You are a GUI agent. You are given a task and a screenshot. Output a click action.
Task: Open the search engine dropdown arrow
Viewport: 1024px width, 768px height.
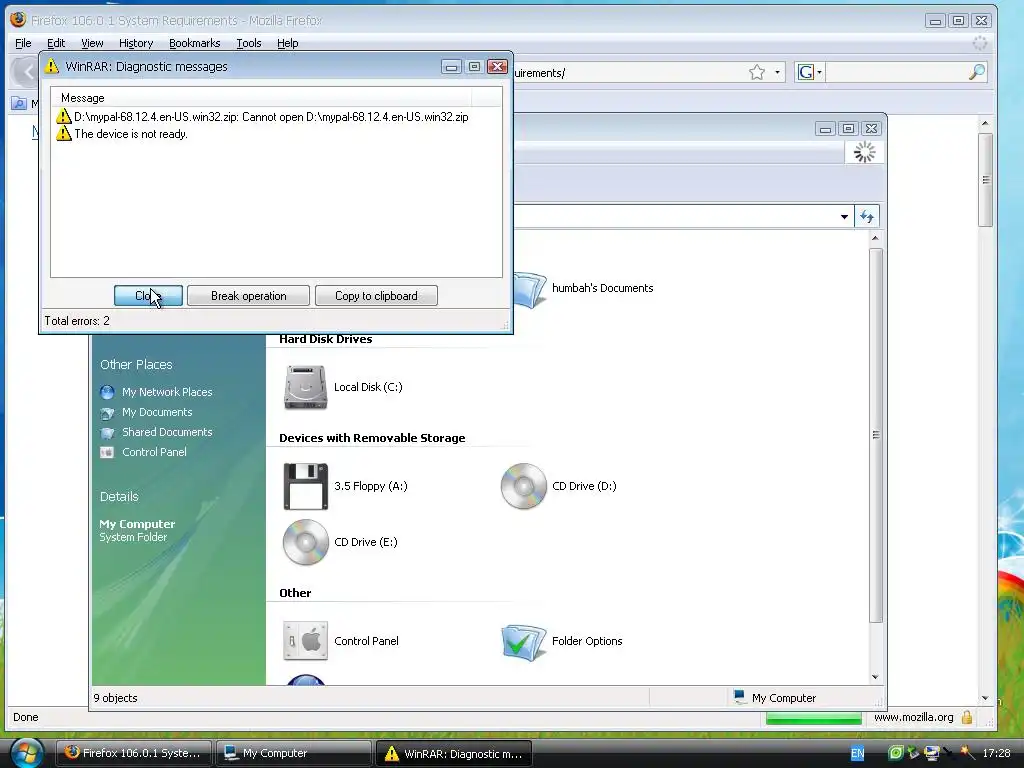tap(819, 72)
